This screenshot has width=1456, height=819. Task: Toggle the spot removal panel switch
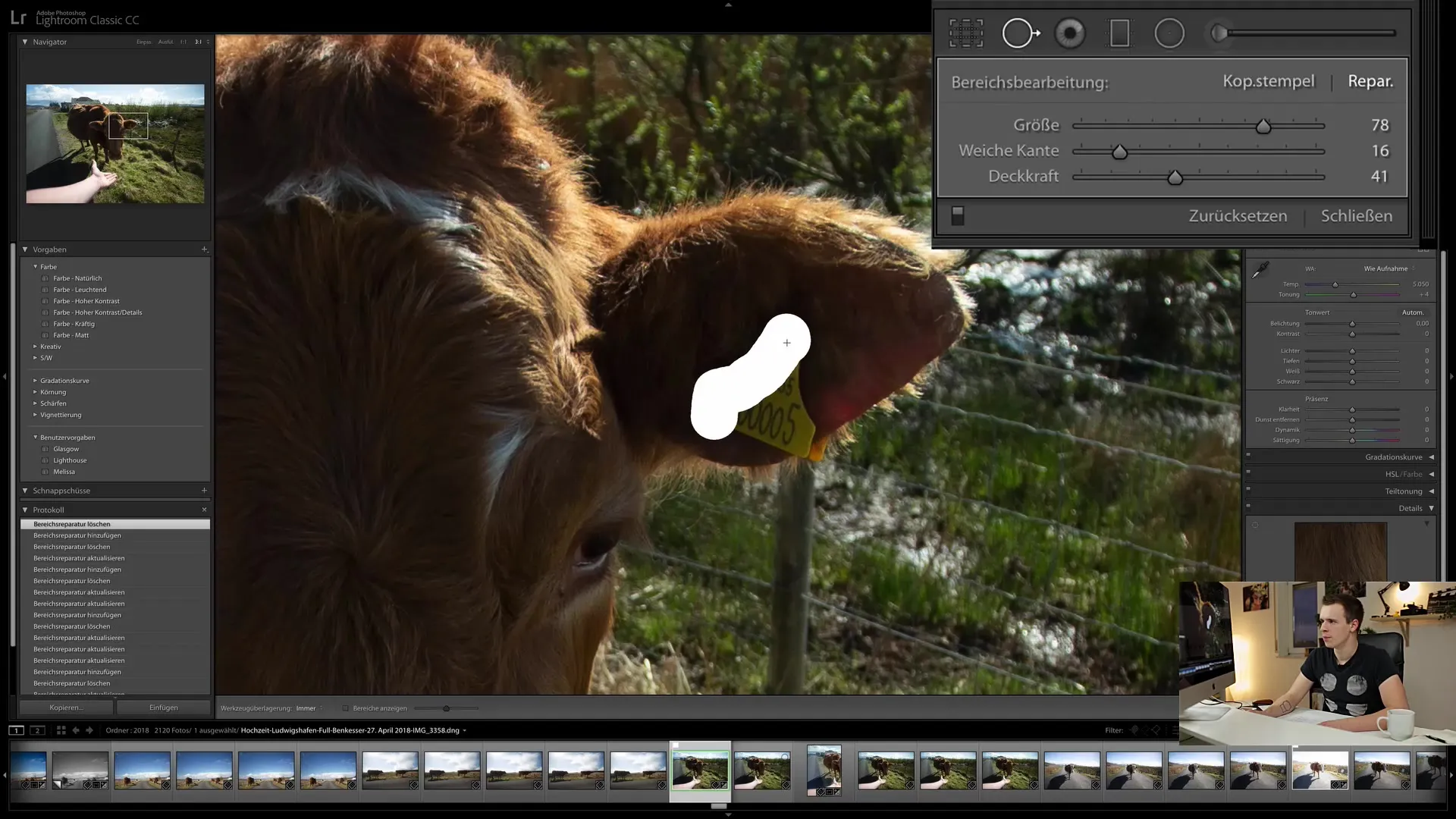(x=958, y=216)
